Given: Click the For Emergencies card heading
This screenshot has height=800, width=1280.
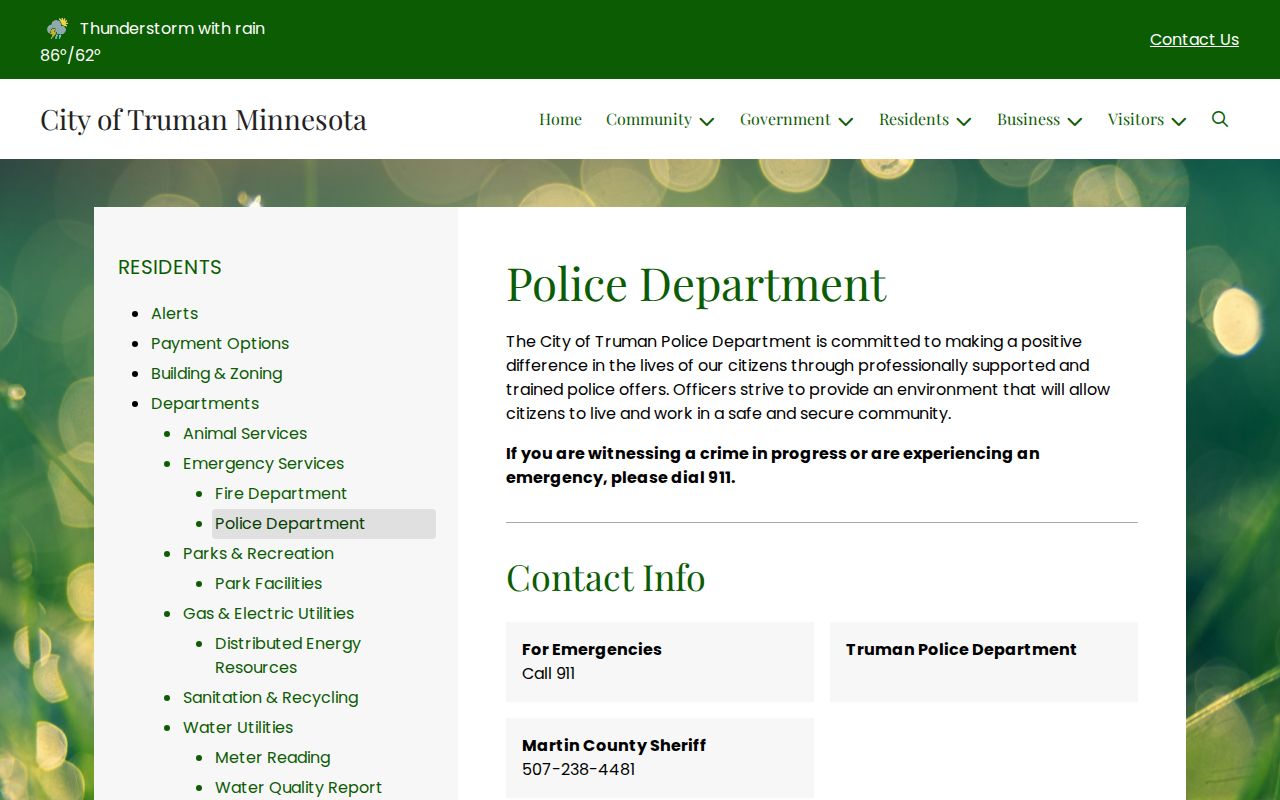Looking at the screenshot, I should tap(592, 649).
